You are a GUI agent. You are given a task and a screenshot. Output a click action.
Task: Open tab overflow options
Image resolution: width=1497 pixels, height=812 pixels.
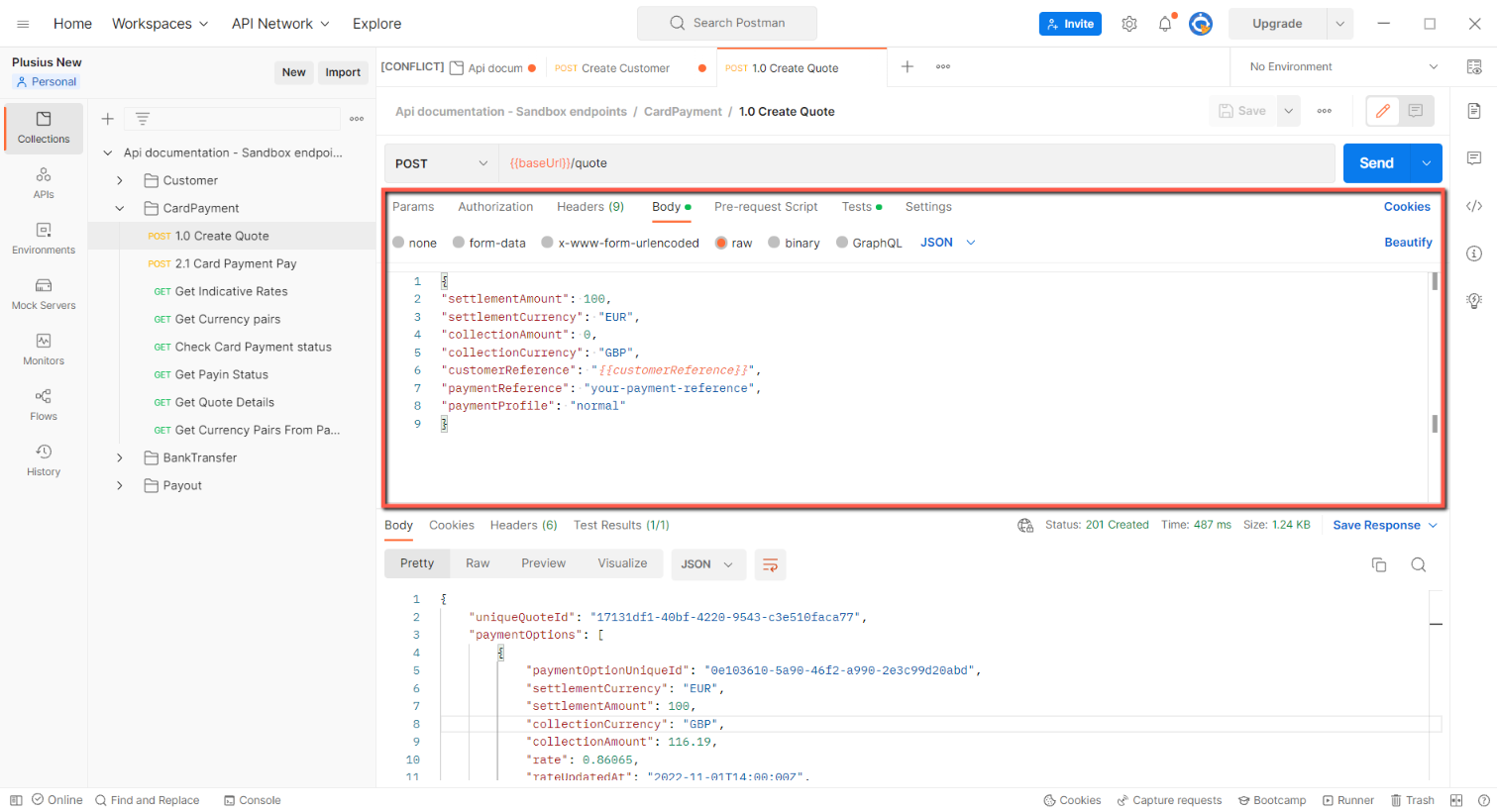(943, 66)
